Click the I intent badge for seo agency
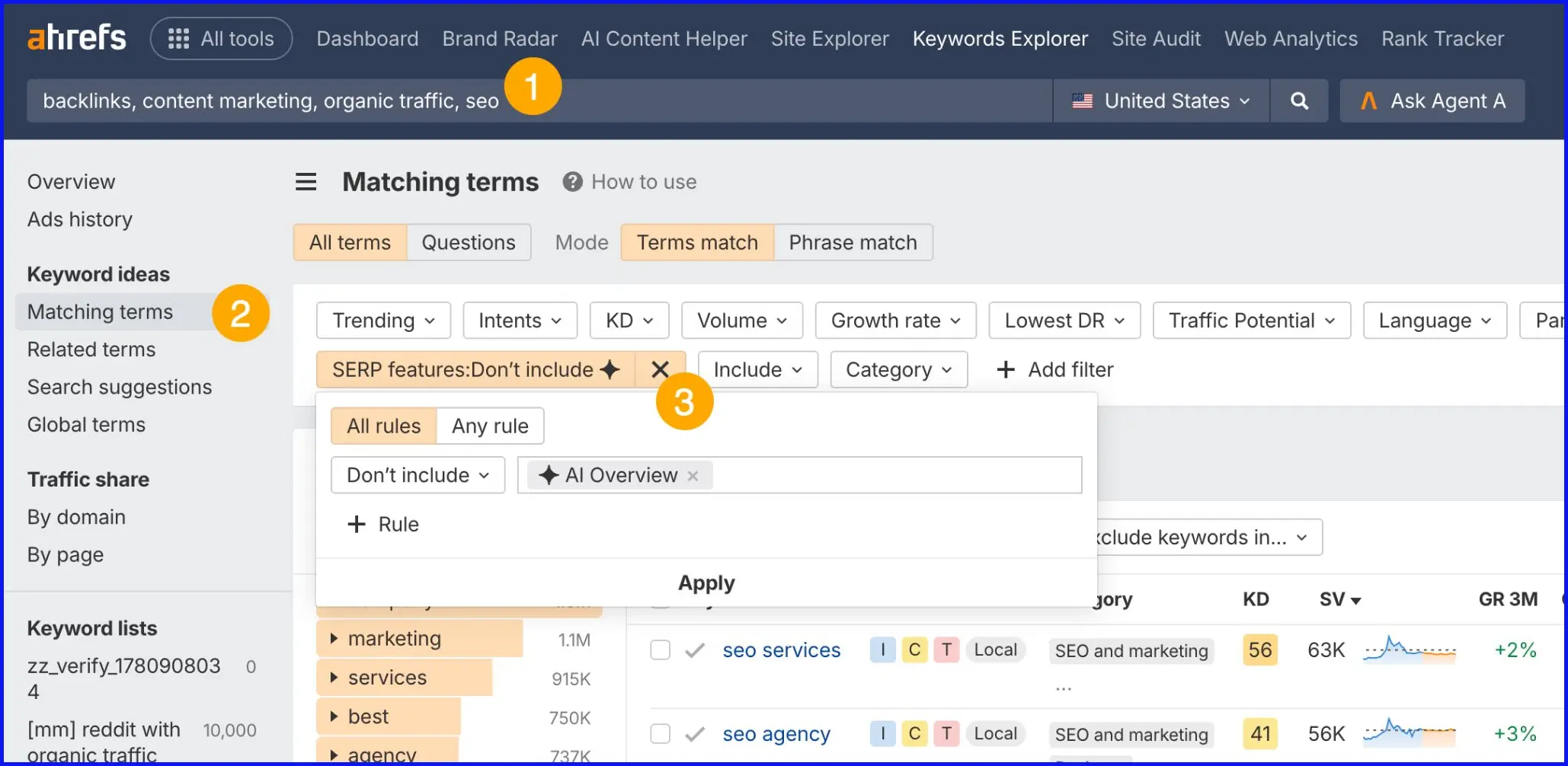The image size is (1568, 766). tap(882, 733)
